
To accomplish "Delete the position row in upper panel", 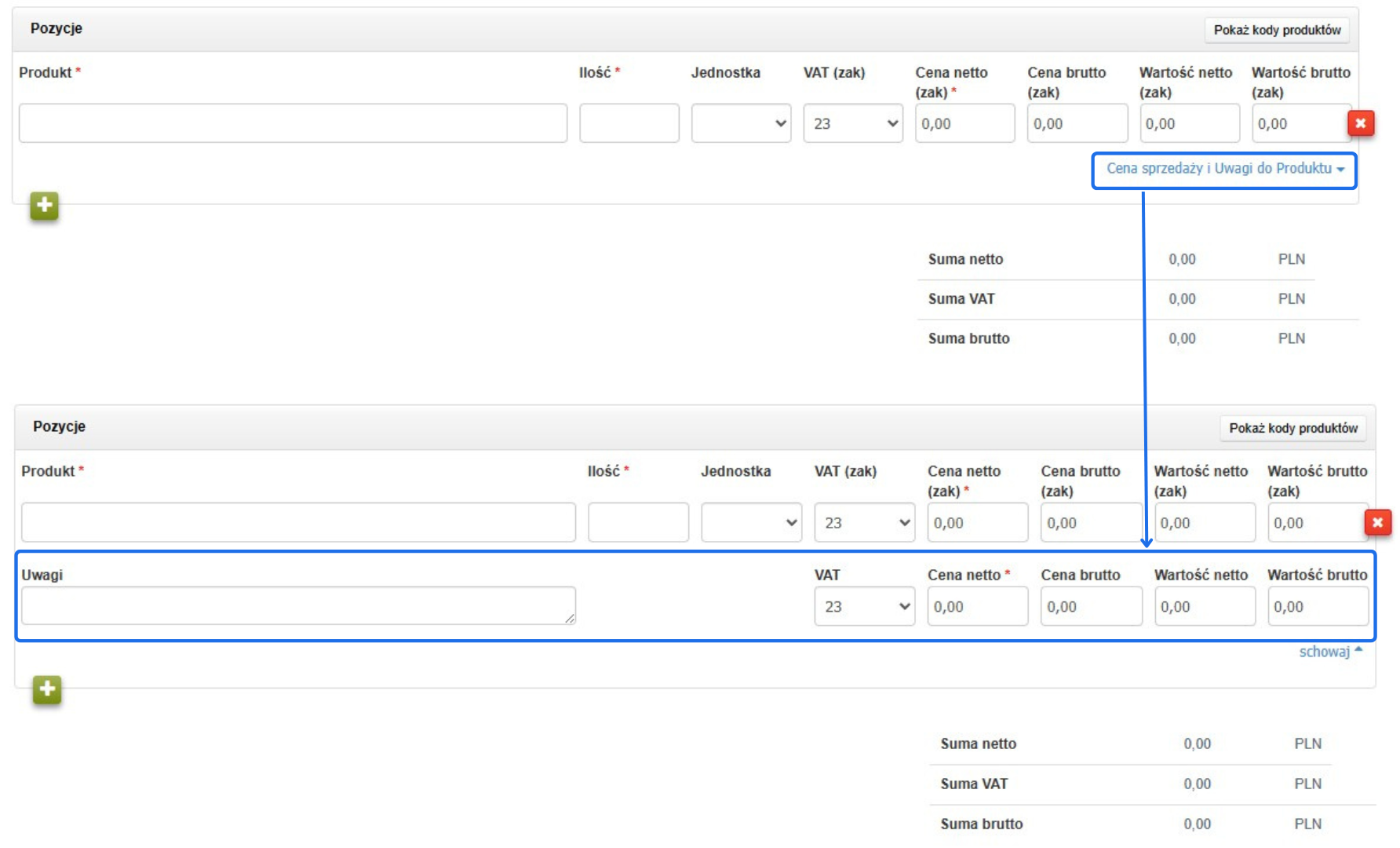I will [1360, 123].
